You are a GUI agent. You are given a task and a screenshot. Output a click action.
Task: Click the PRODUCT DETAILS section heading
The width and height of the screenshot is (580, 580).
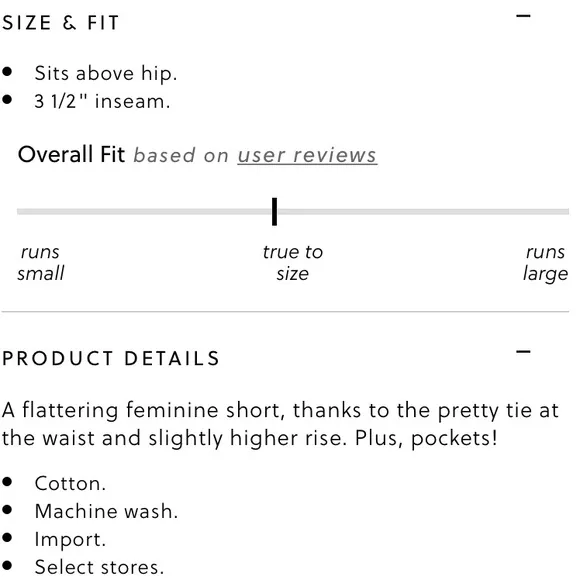click(111, 358)
